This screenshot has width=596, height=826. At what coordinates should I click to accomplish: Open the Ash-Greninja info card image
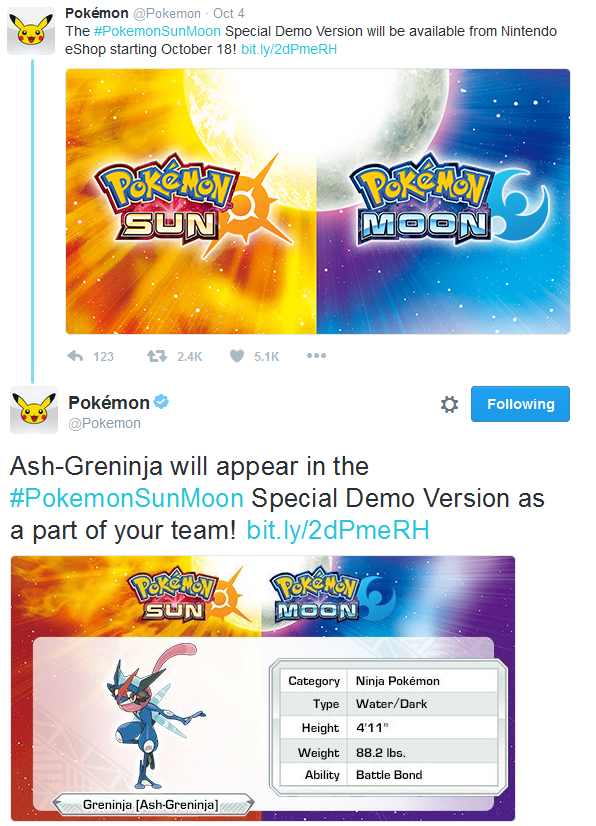(263, 688)
